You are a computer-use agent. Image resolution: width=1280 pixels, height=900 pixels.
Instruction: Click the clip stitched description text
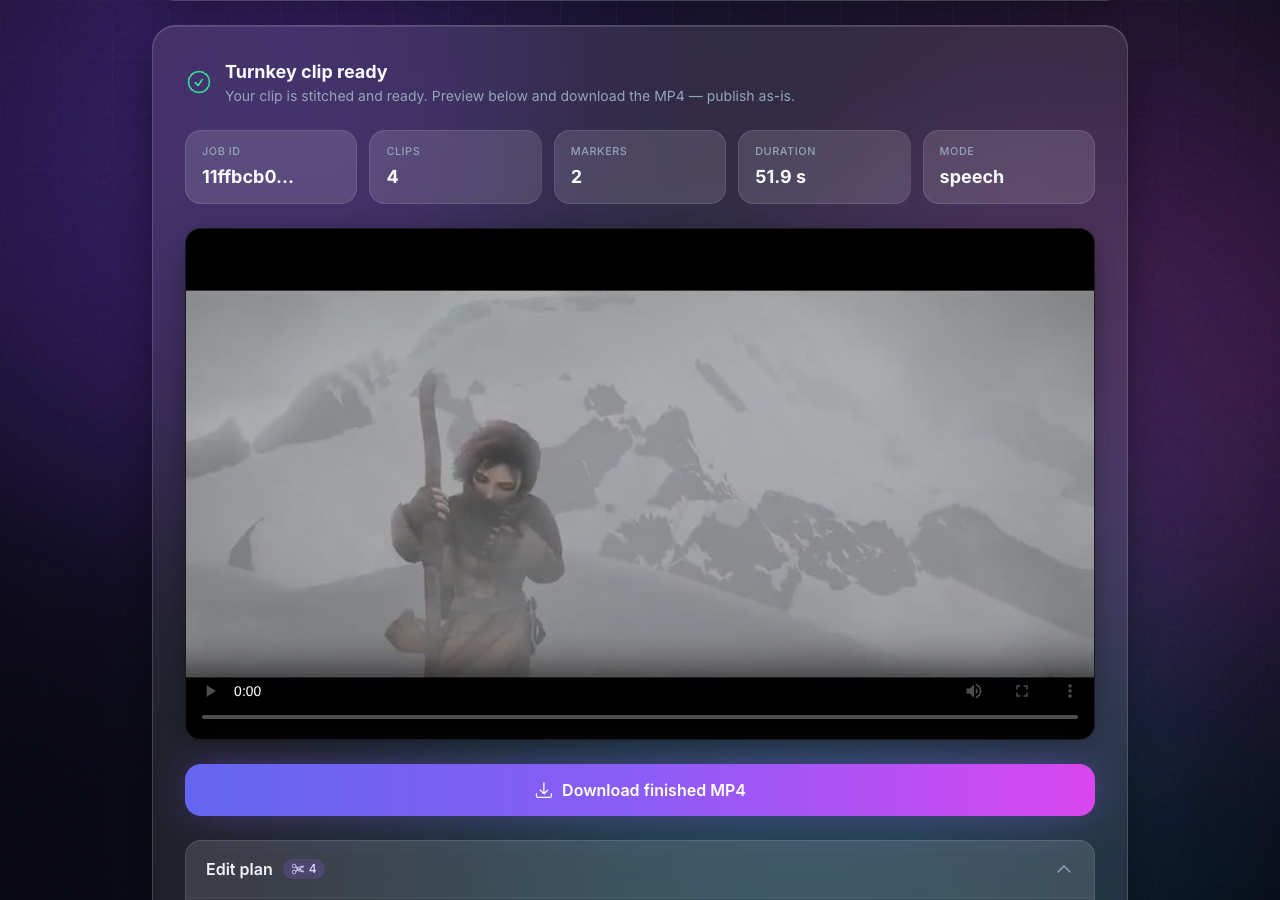(x=510, y=96)
